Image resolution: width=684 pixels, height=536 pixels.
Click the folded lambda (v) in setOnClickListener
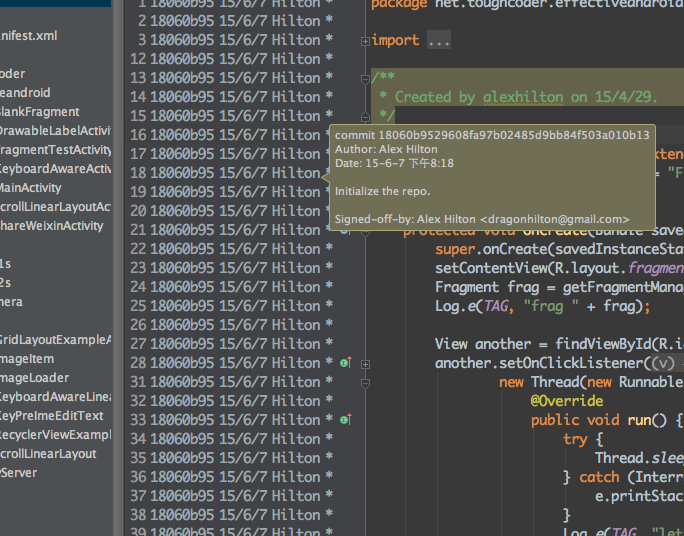click(662, 363)
